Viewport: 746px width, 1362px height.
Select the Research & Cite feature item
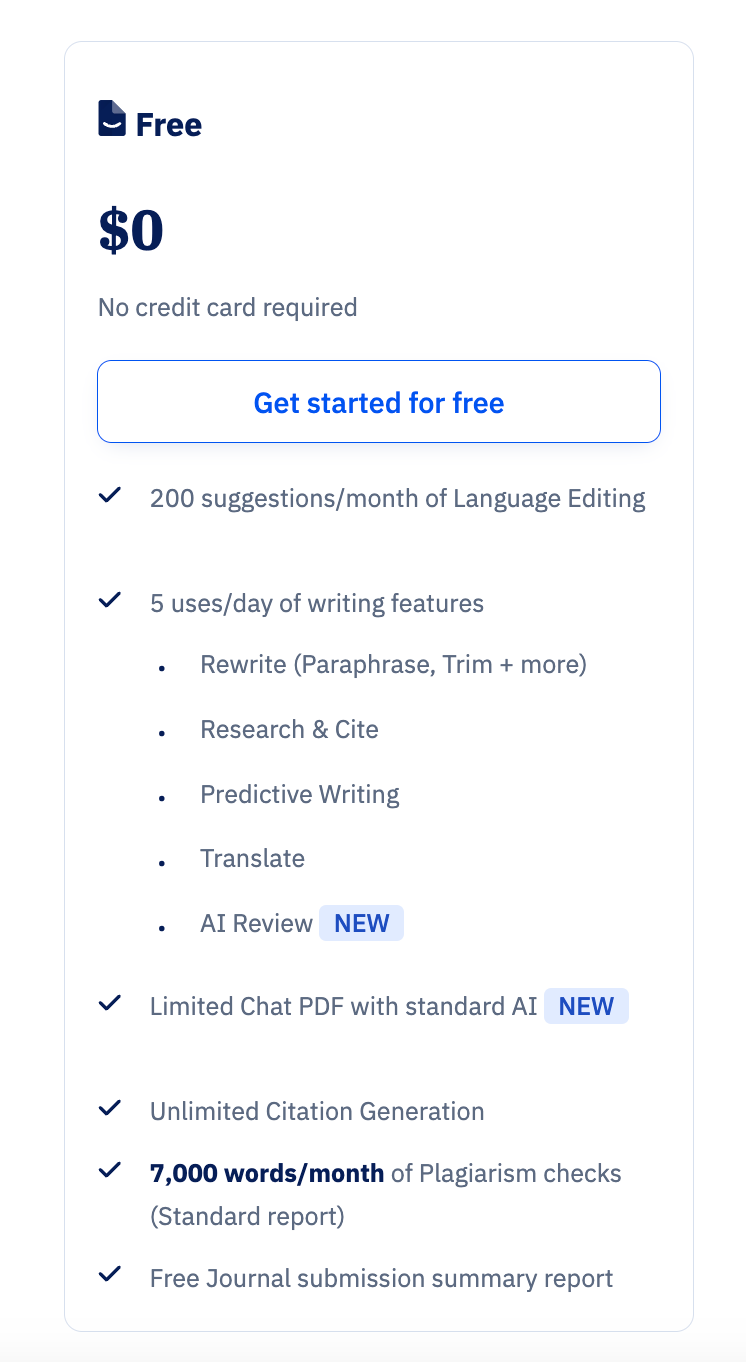click(x=289, y=729)
